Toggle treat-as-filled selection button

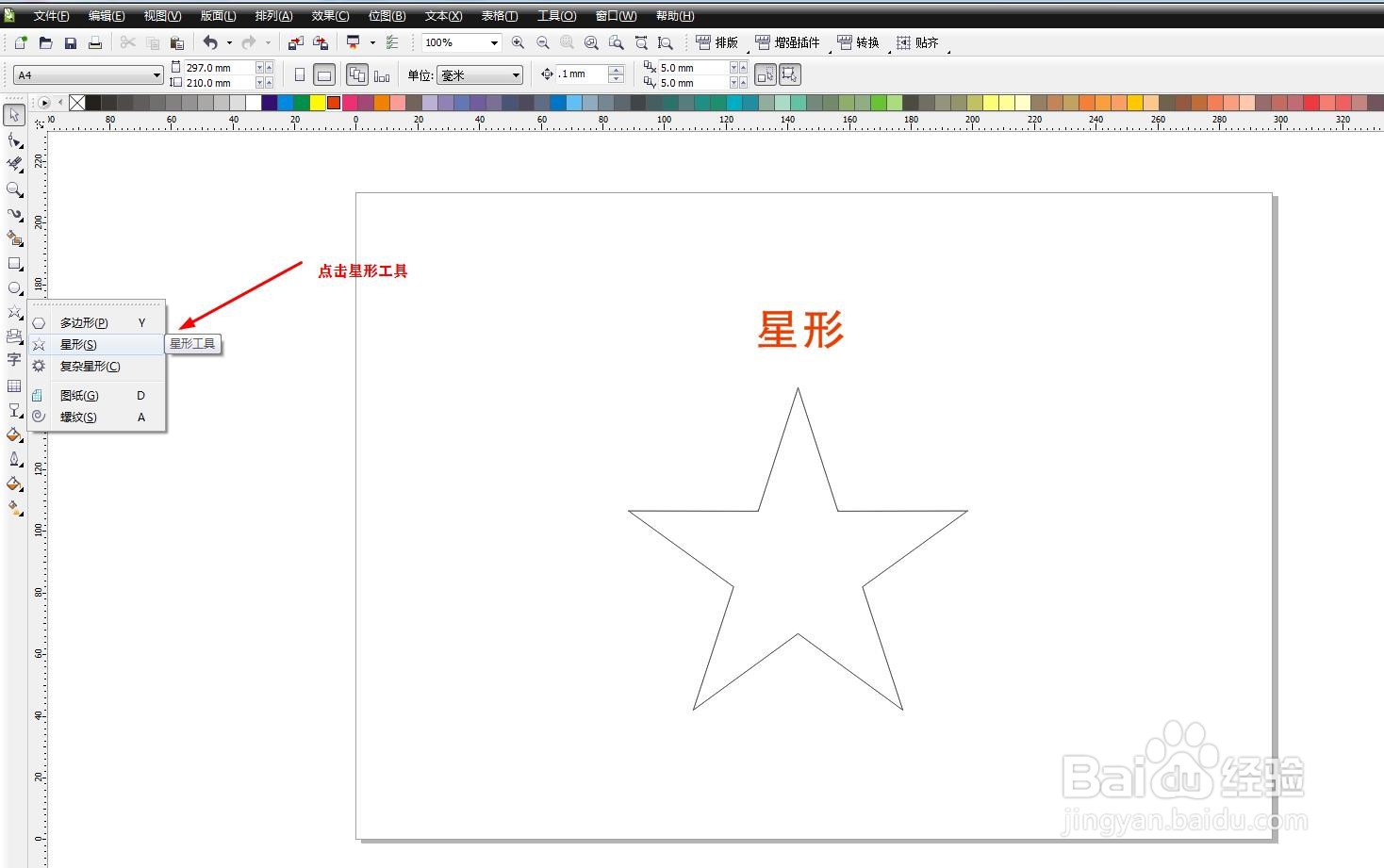point(766,74)
